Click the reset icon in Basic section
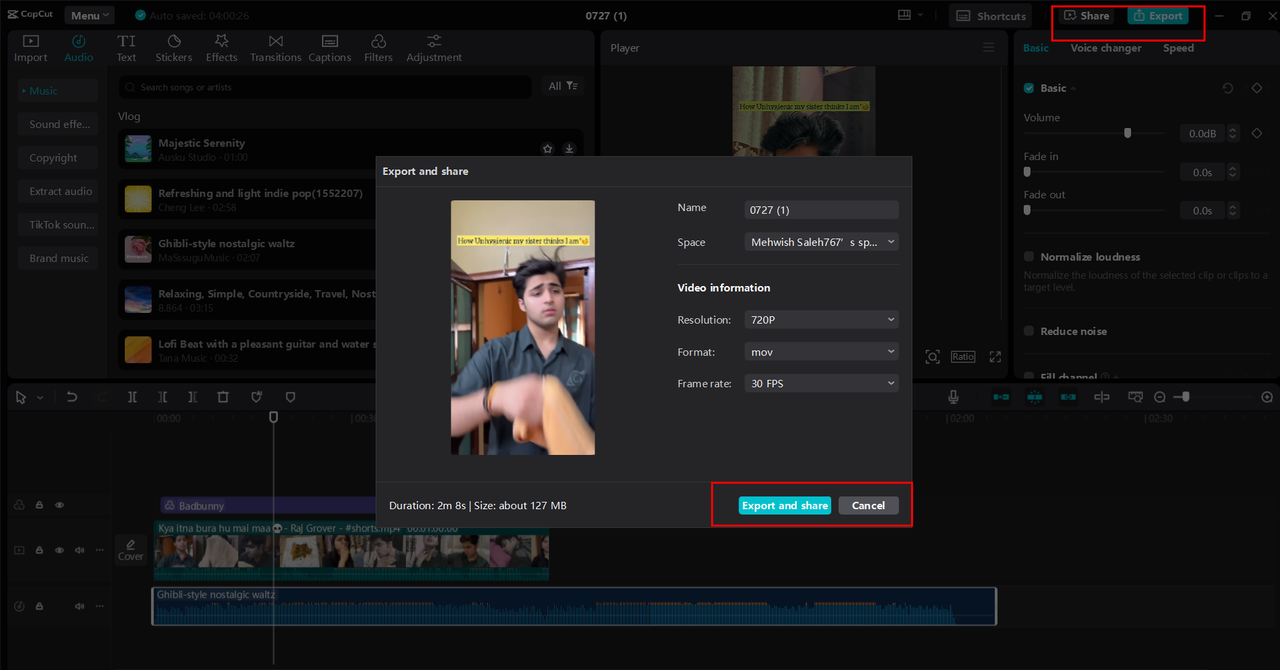 [1228, 88]
